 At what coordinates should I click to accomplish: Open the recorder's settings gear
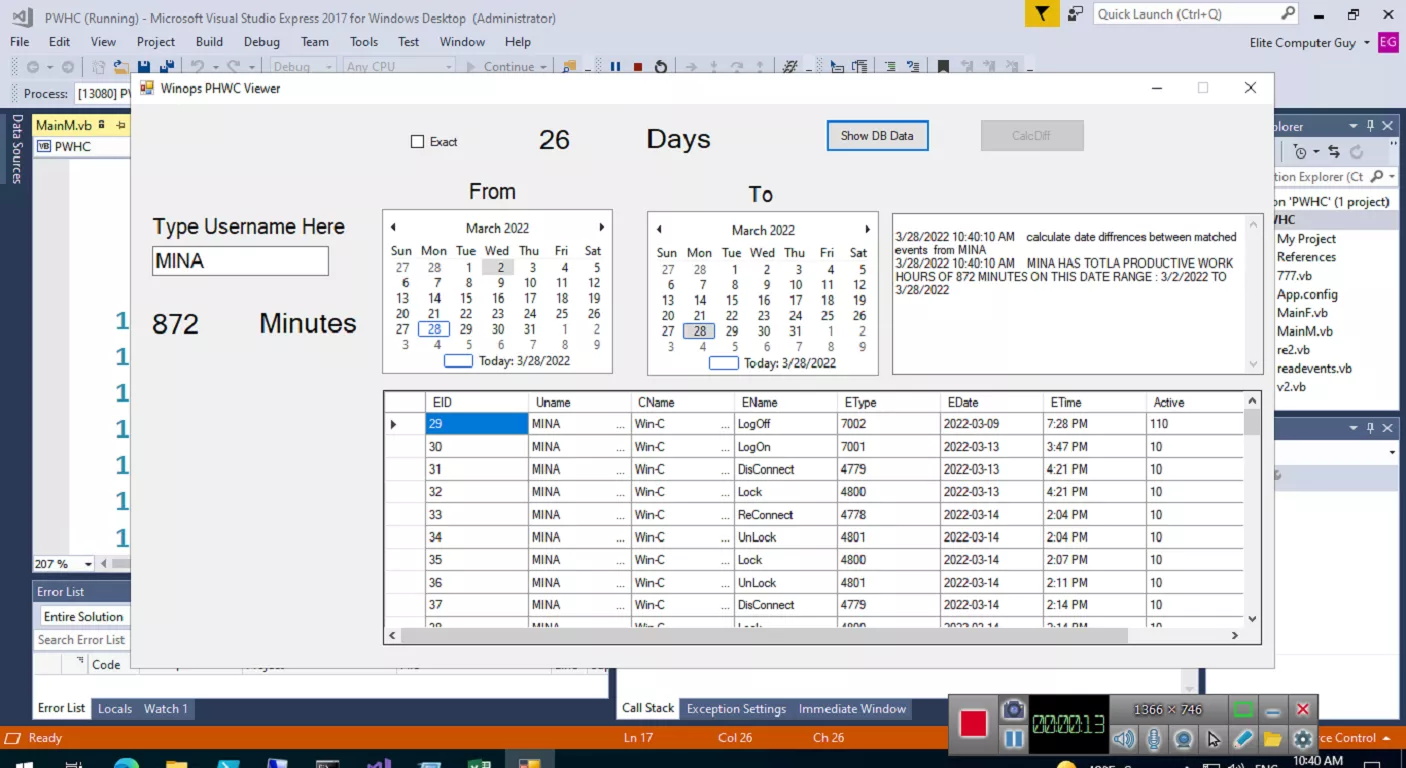pyautogui.click(x=1302, y=739)
